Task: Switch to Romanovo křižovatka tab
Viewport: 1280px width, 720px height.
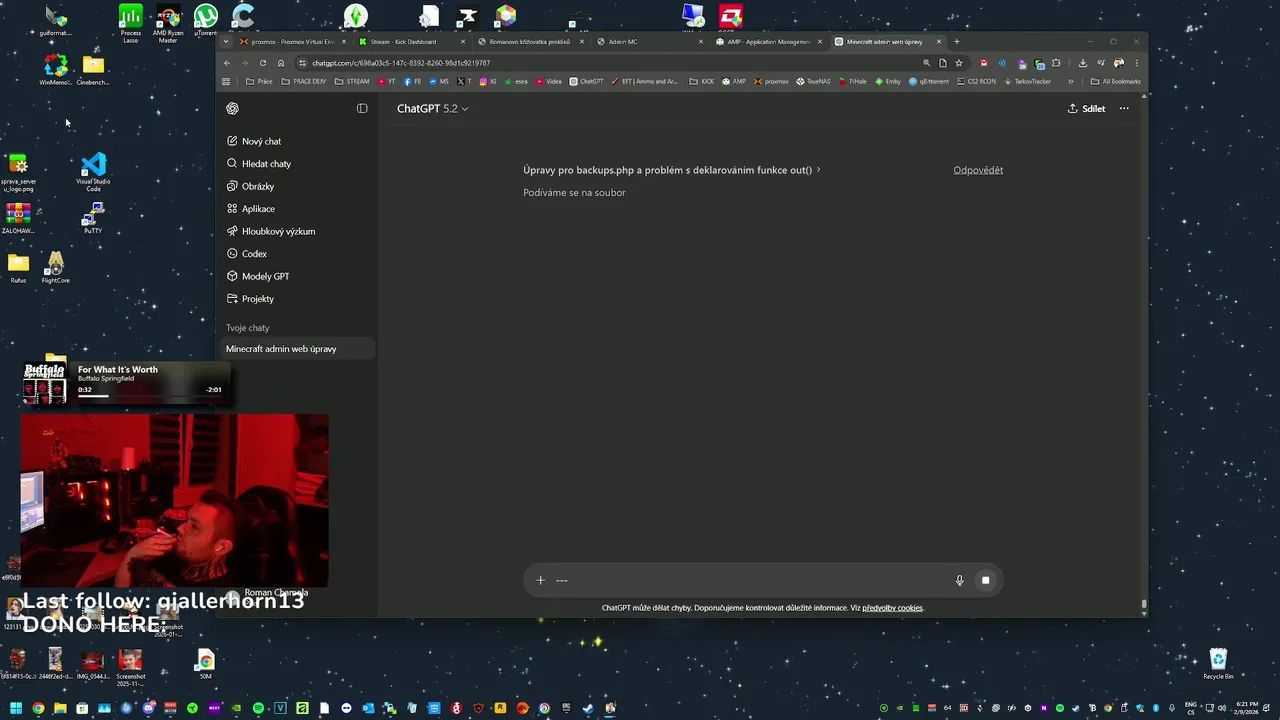Action: pos(530,42)
